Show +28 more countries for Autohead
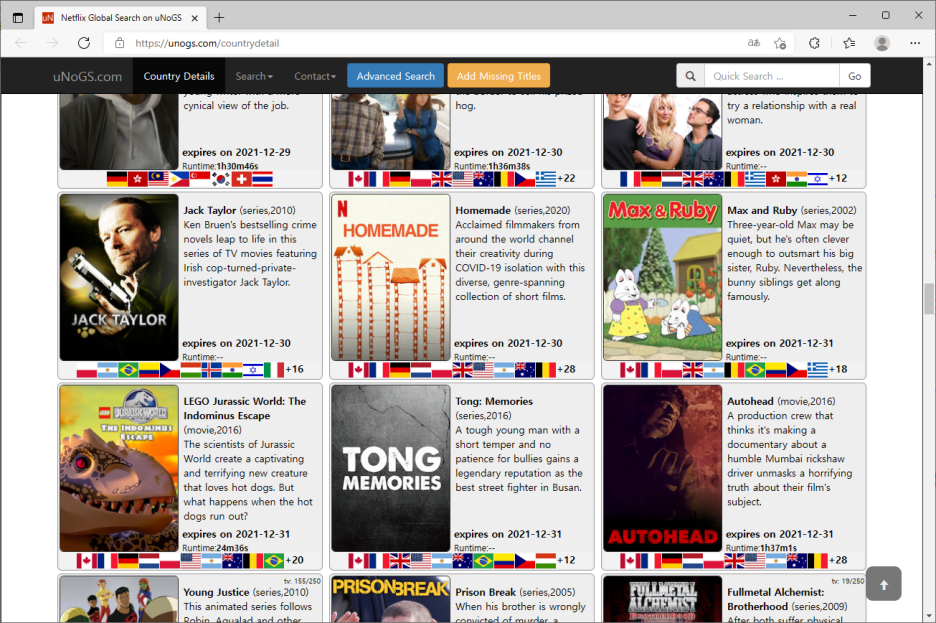Image resolution: width=936 pixels, height=623 pixels. 838,560
